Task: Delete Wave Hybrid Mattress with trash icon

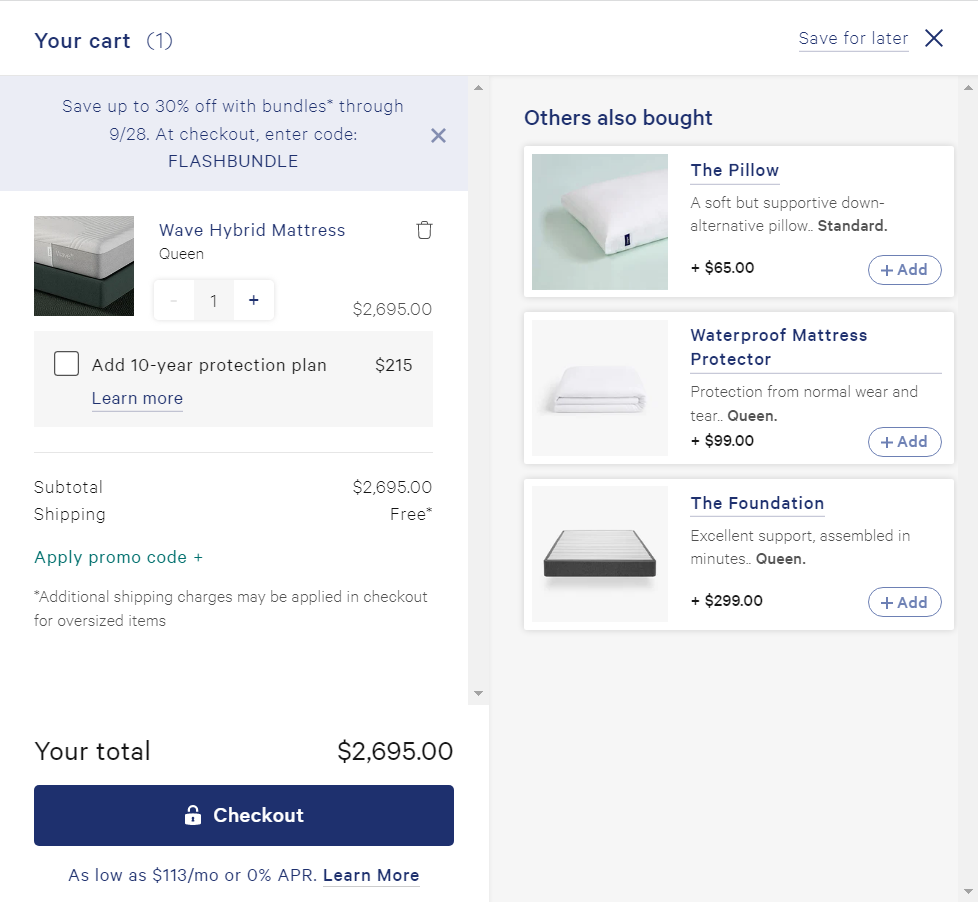Action: click(x=424, y=230)
